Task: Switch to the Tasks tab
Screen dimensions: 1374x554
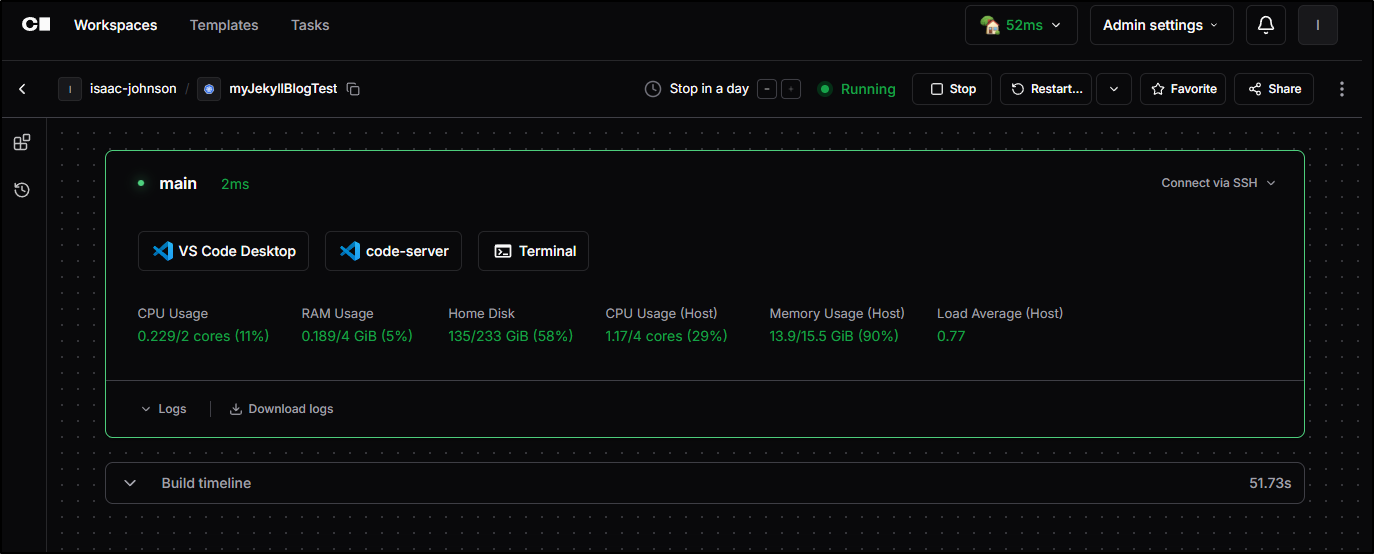Action: click(x=310, y=25)
